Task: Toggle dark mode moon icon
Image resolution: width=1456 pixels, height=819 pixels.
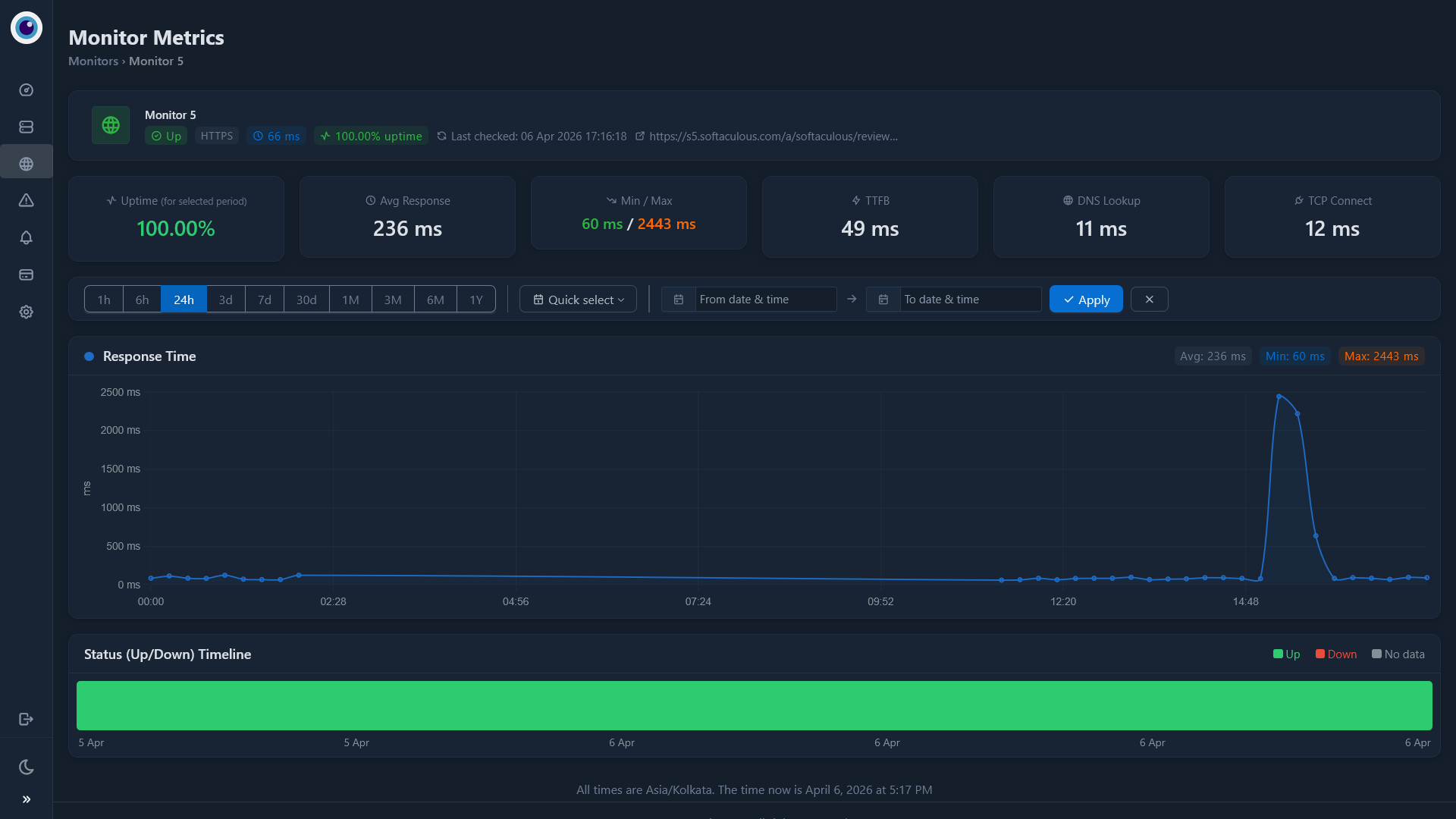Action: click(x=26, y=767)
